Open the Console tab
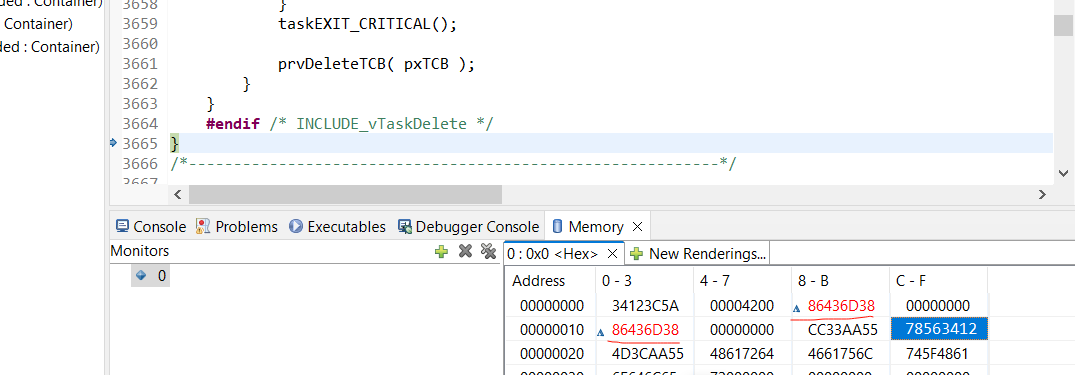 [151, 226]
